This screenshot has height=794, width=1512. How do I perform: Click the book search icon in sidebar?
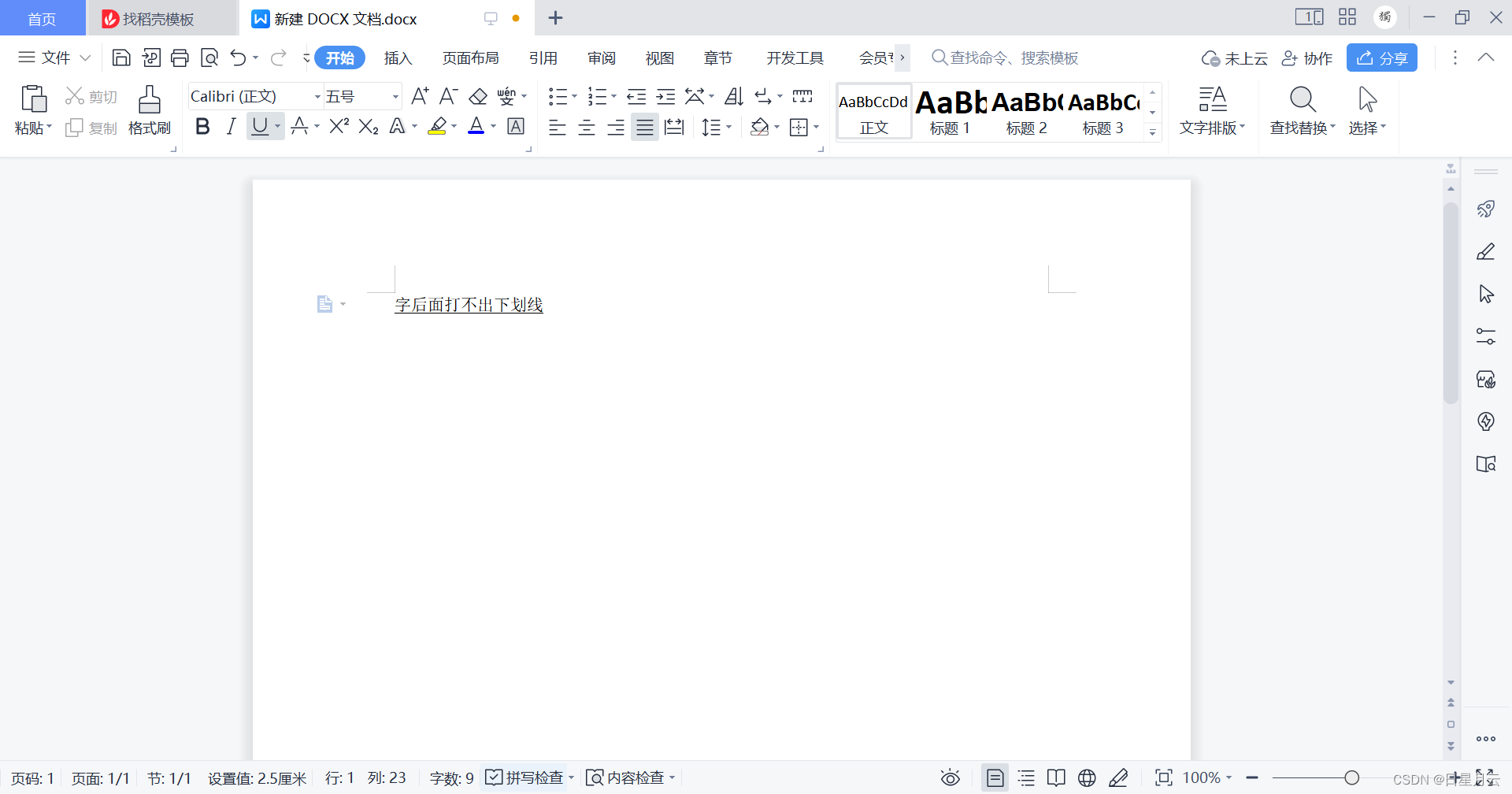[x=1486, y=464]
